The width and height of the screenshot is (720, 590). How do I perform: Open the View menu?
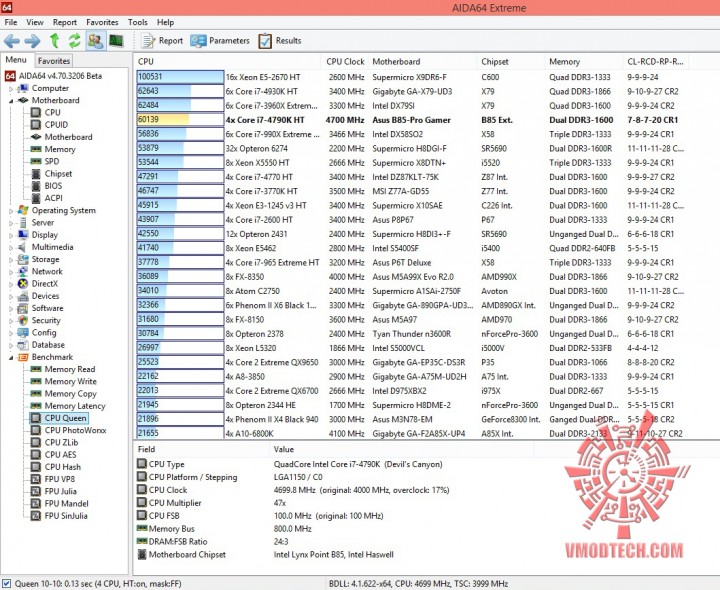click(x=35, y=22)
